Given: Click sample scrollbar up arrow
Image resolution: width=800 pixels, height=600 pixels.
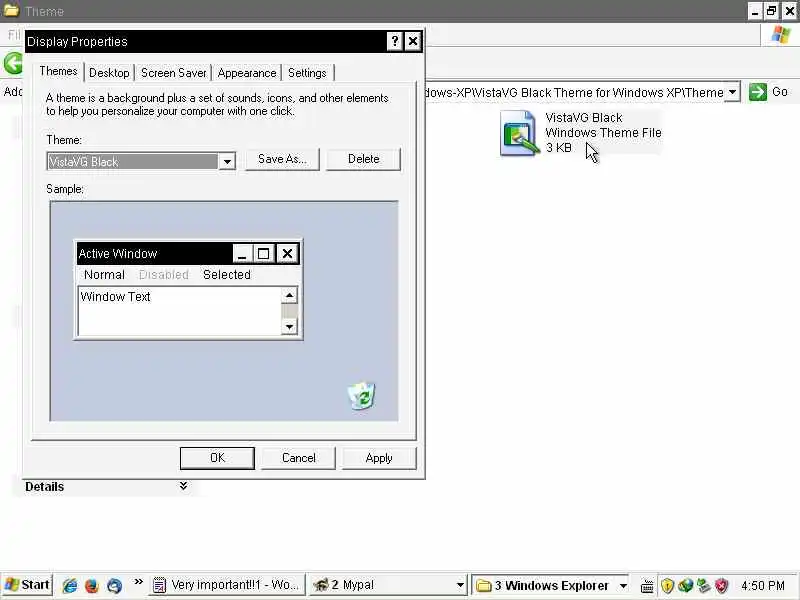Looking at the screenshot, I should (x=289, y=295).
